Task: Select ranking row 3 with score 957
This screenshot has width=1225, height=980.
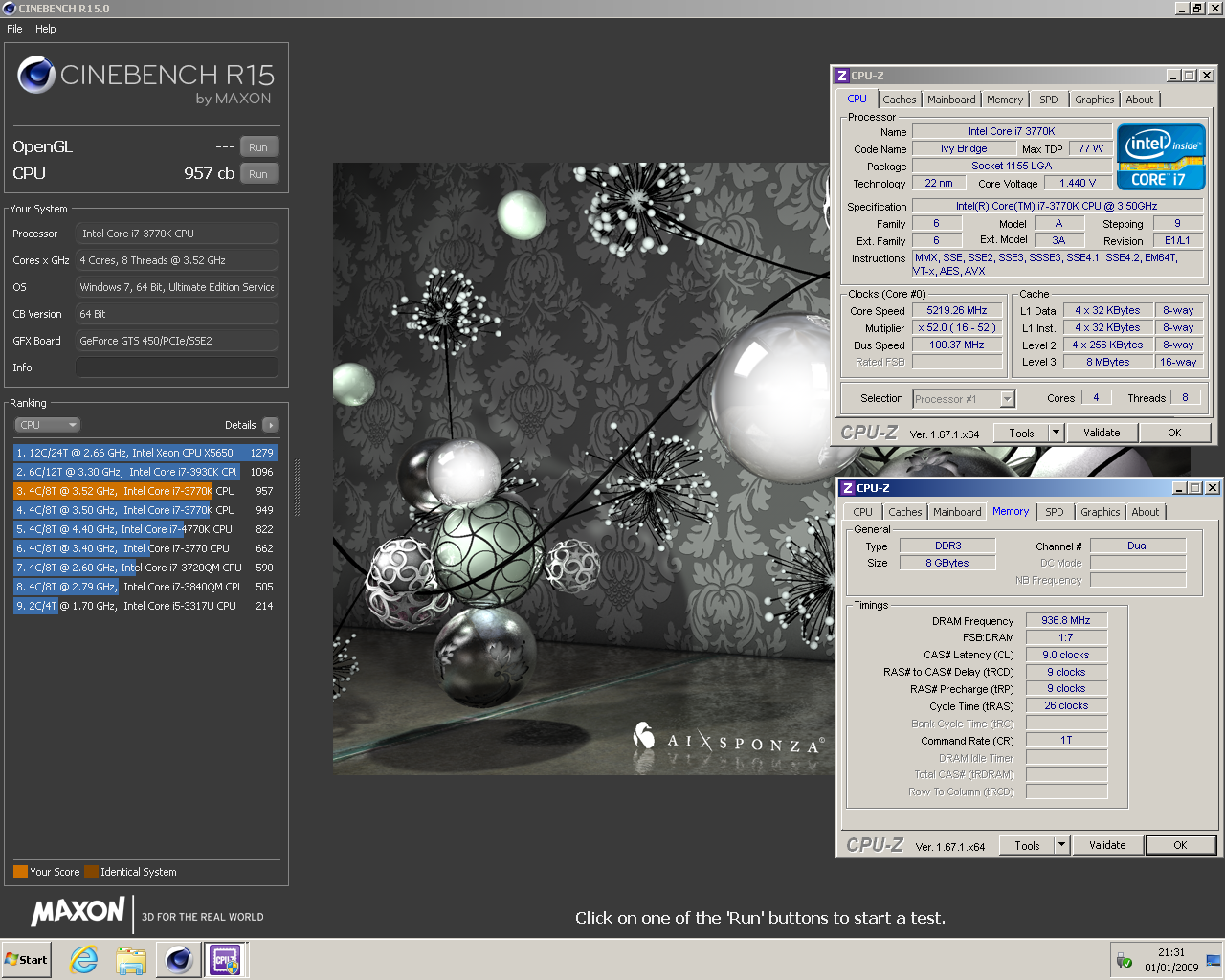Action: [x=145, y=491]
